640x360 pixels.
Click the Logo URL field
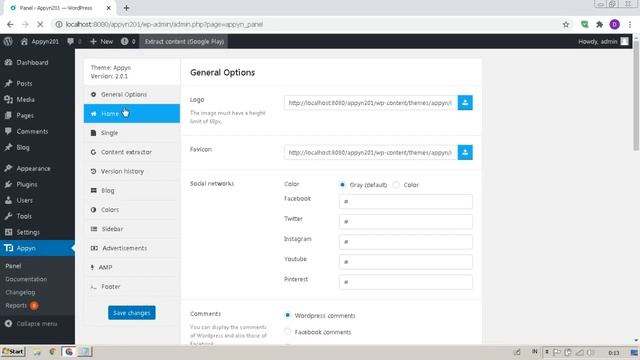tap(371, 103)
